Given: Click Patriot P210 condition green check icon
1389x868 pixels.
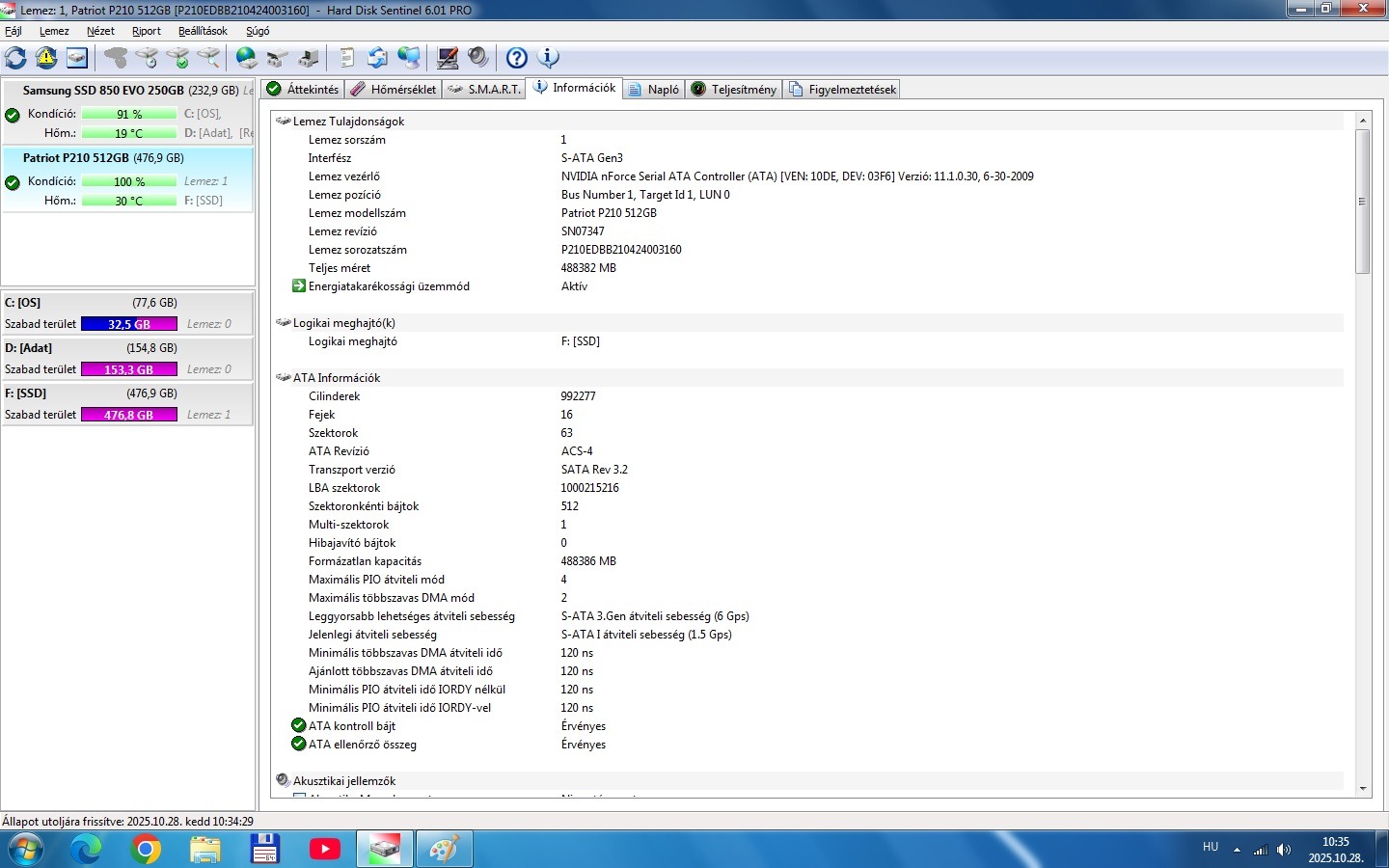Looking at the screenshot, I should pos(13,182).
